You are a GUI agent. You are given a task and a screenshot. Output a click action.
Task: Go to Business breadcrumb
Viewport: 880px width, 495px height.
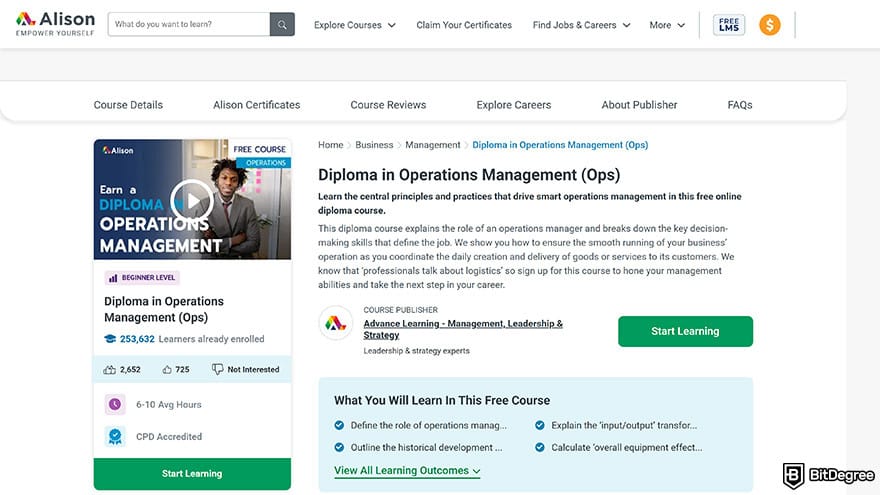pos(374,145)
